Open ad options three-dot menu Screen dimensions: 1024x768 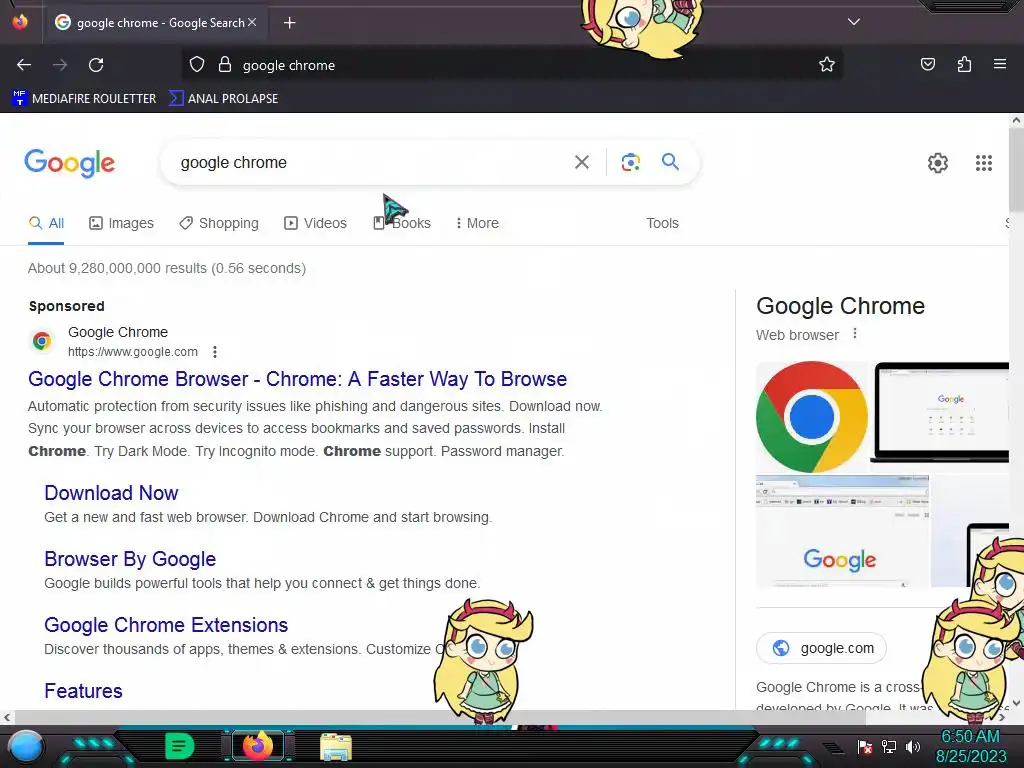[x=215, y=352]
